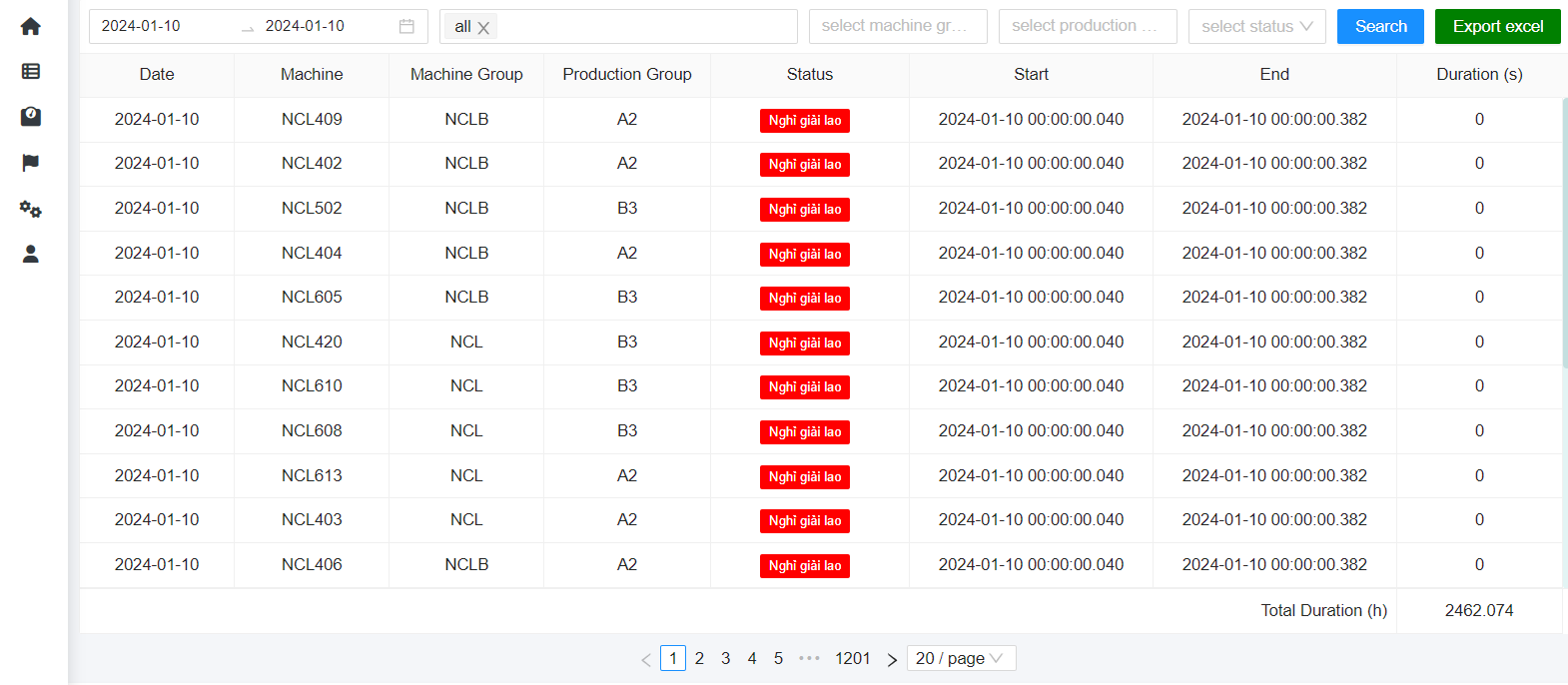This screenshot has width=1568, height=685.
Task: Click the Total Duration (h) label
Action: [x=1324, y=610]
